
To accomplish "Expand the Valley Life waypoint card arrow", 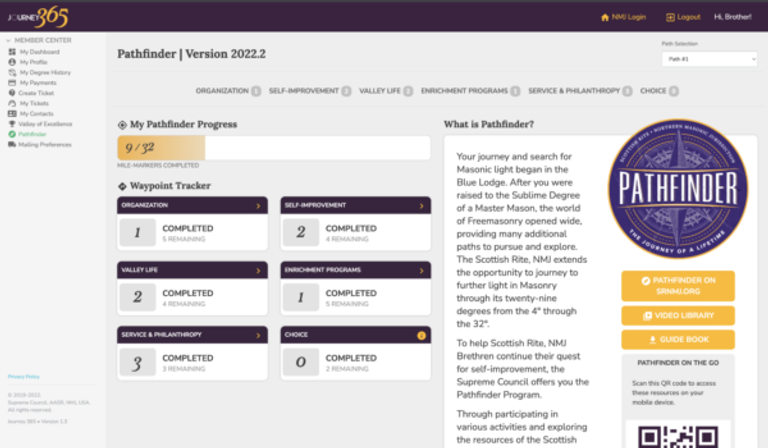I will click(x=258, y=271).
